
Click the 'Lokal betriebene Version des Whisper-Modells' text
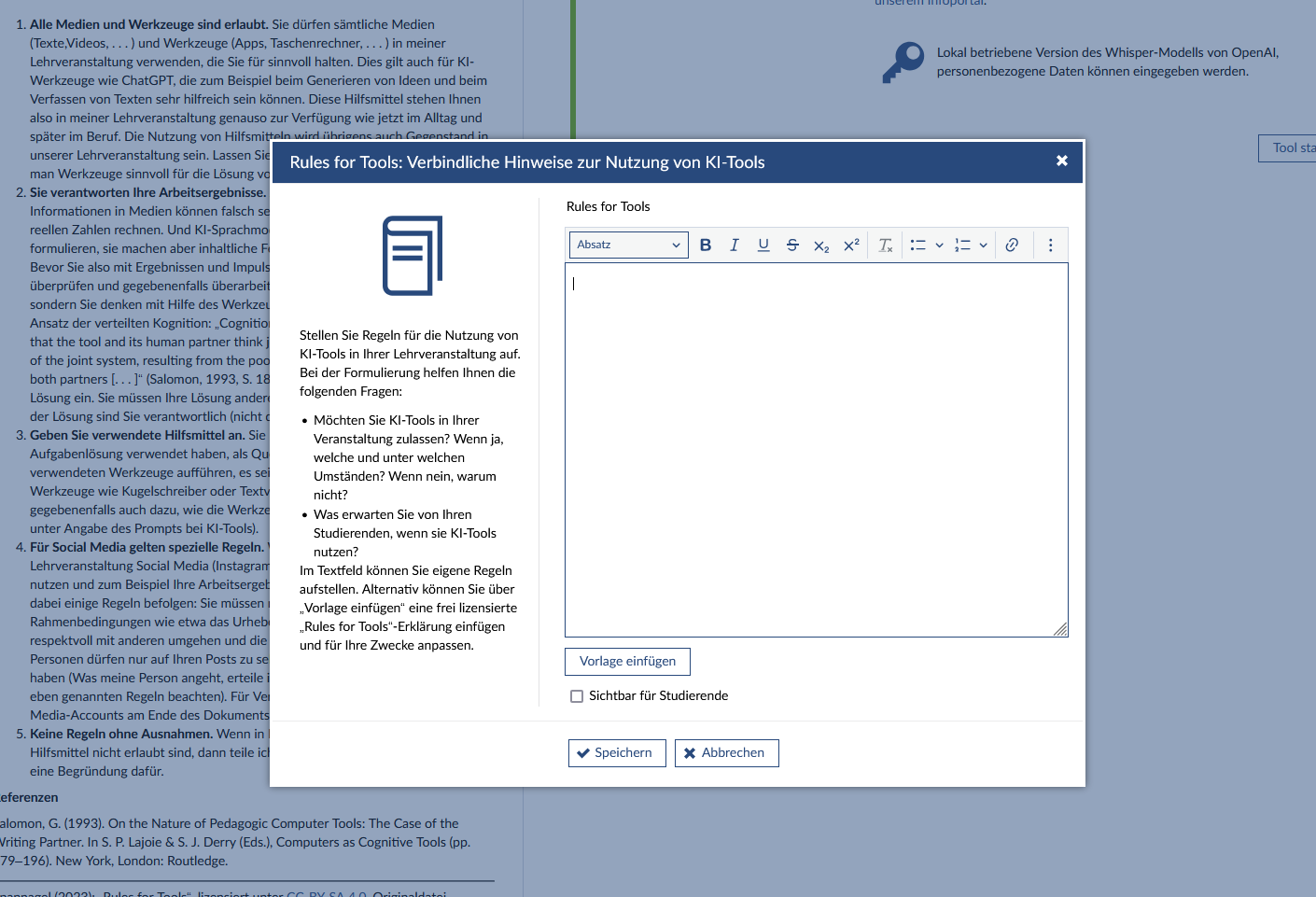[1108, 62]
